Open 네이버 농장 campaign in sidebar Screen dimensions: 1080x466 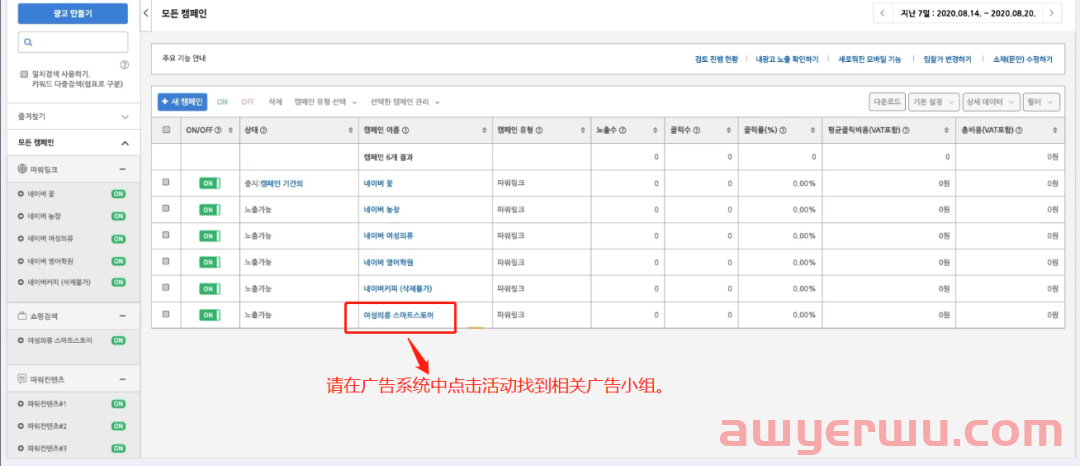tap(44, 216)
